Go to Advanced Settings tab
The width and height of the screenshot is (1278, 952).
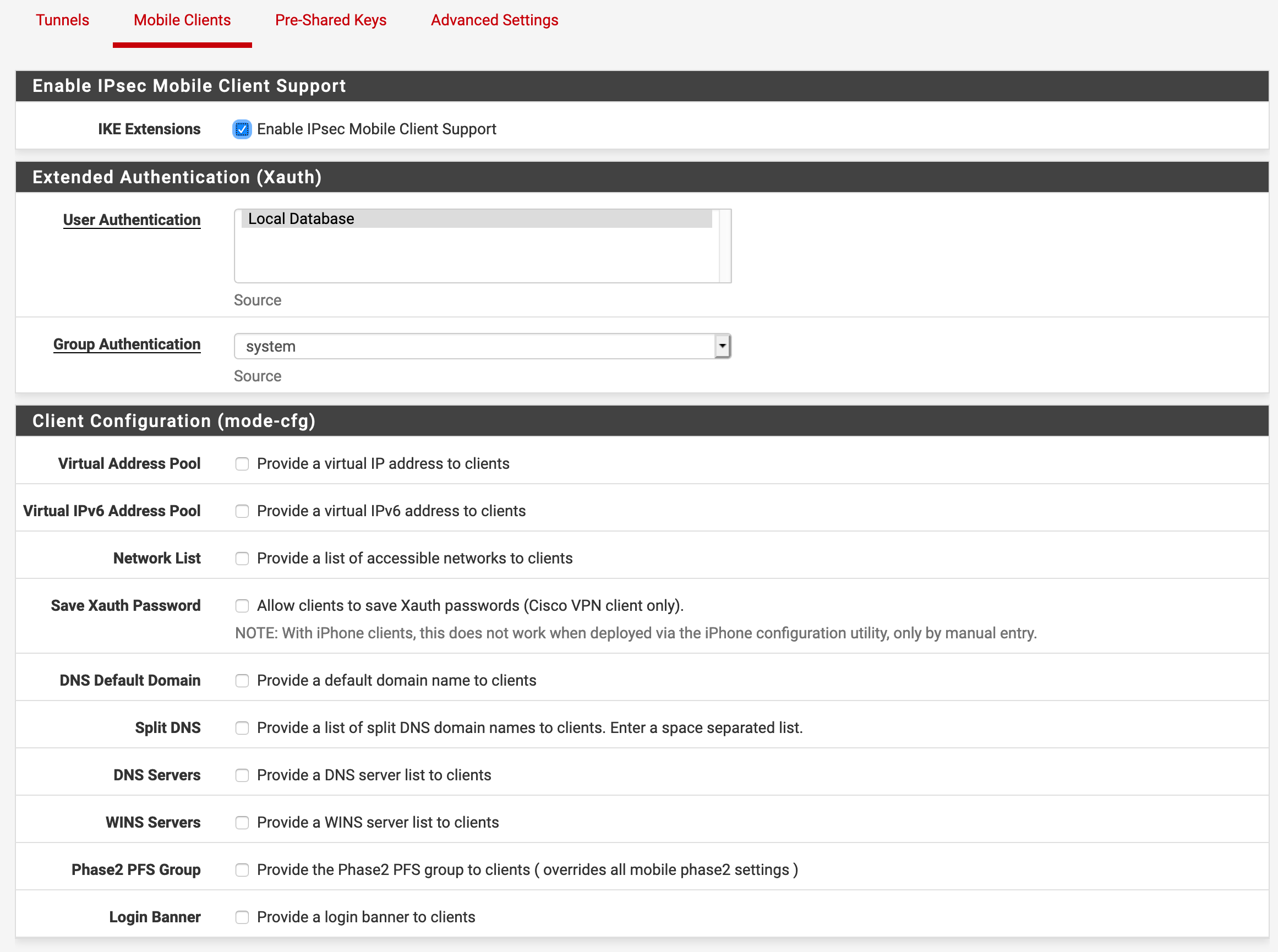tap(495, 20)
